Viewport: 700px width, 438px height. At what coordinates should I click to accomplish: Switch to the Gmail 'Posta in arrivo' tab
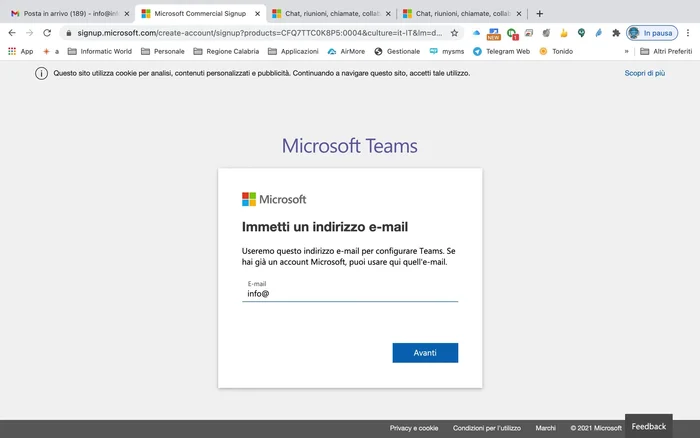tap(65, 14)
